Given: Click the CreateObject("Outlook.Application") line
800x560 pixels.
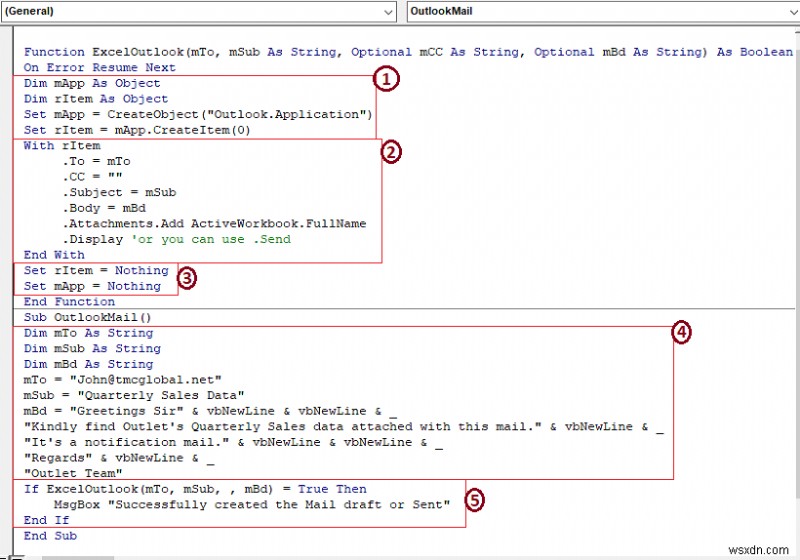Looking at the screenshot, I should (x=198, y=114).
